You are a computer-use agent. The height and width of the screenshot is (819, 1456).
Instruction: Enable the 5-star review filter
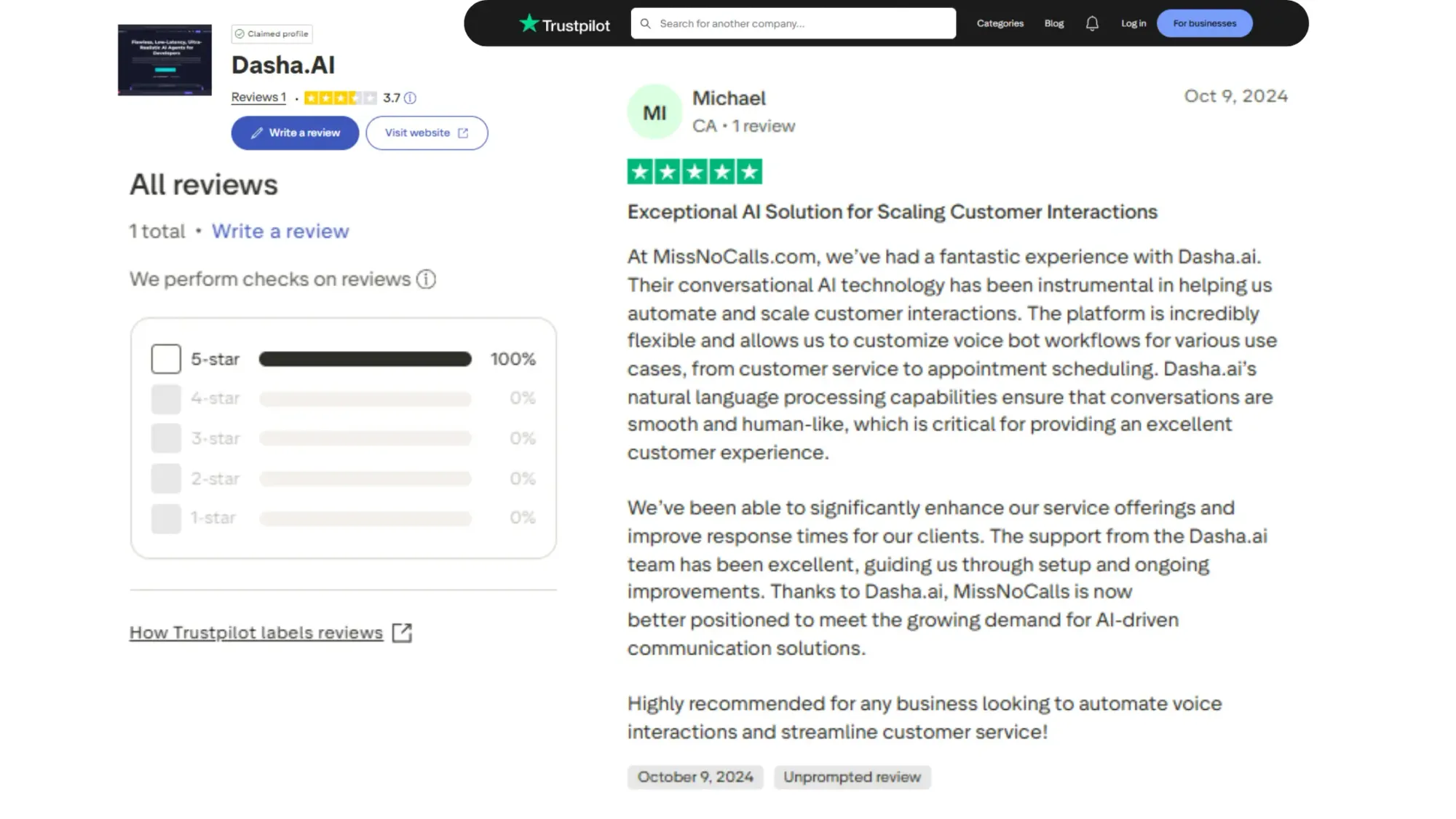(x=165, y=358)
